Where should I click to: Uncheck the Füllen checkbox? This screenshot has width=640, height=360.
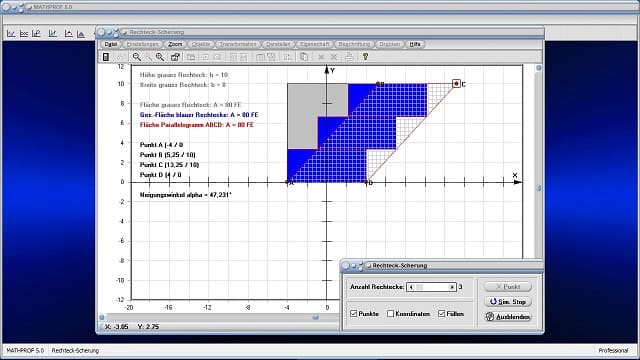pos(441,313)
